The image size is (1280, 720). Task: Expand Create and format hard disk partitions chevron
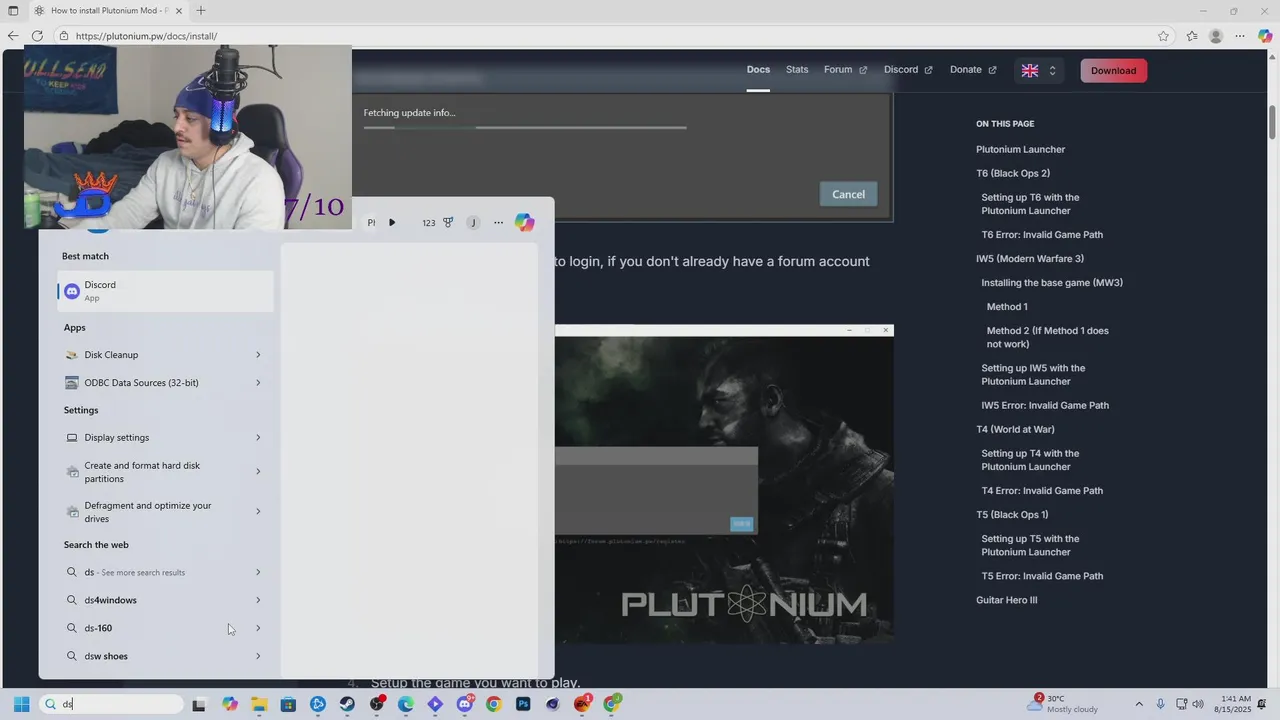(x=258, y=472)
